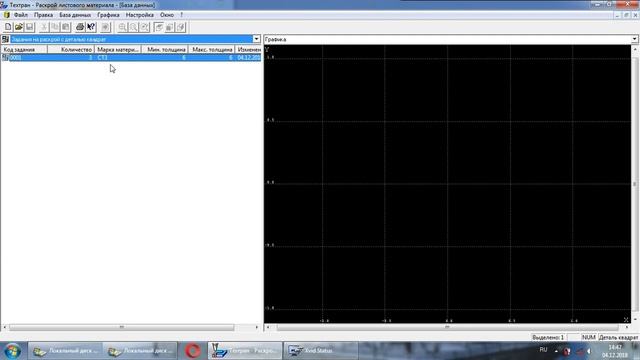
Task: Open the Настройка menu
Action: (x=140, y=15)
